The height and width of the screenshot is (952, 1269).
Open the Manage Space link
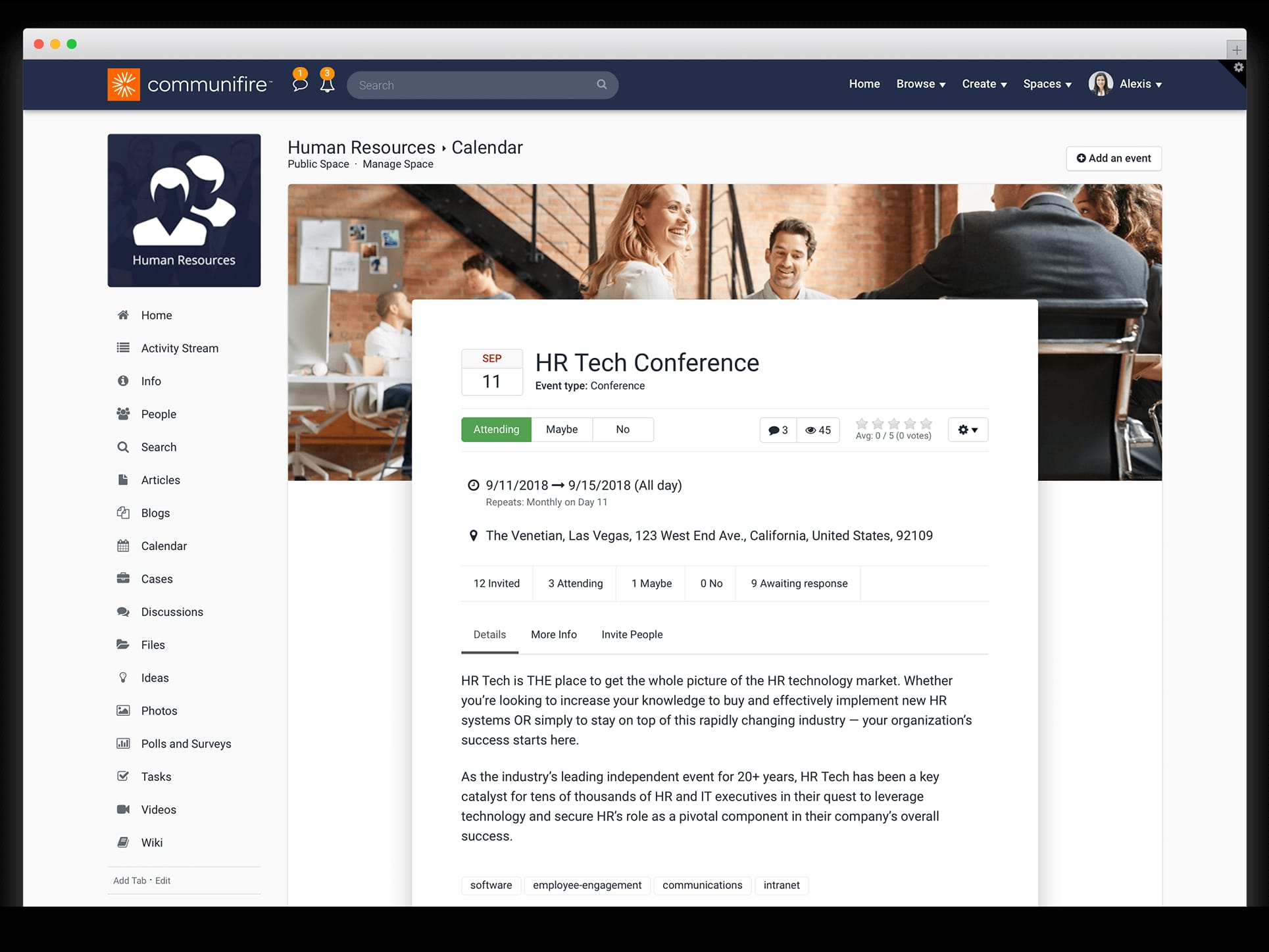tap(397, 164)
